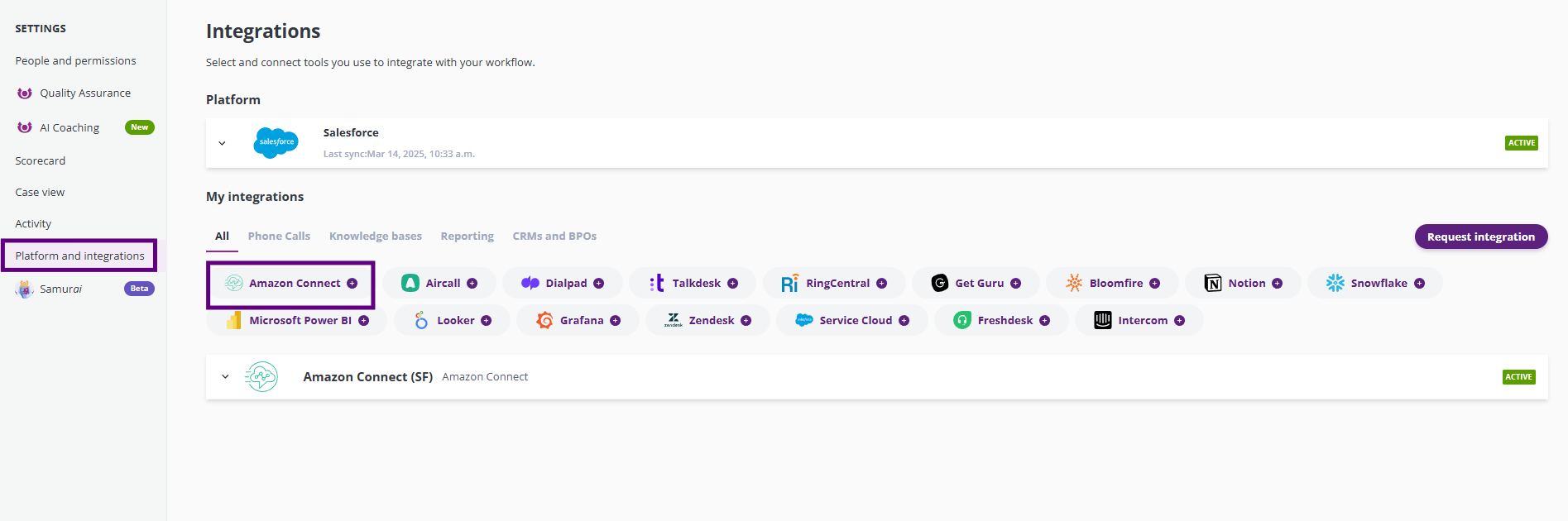Image resolution: width=1568 pixels, height=521 pixels.
Task: Switch to the Reporting tab
Action: pos(467,237)
